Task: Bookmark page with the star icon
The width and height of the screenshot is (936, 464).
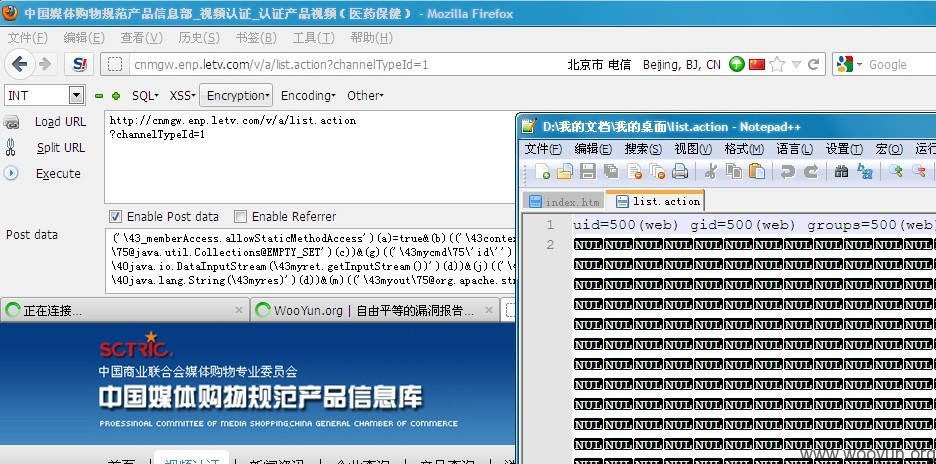Action: click(x=777, y=64)
